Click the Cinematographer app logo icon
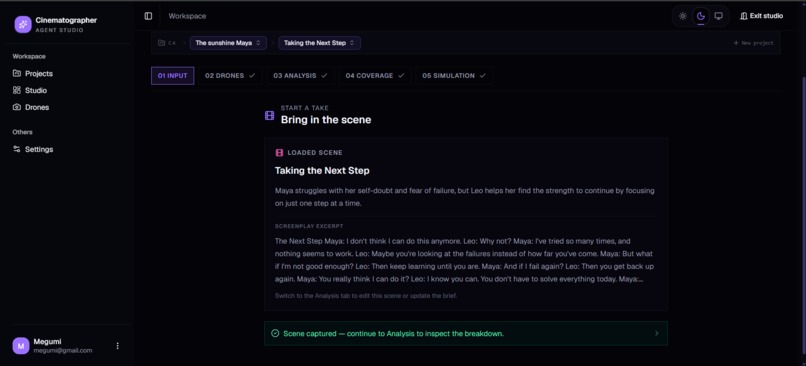Screen dimensions: 806x366 23,25
